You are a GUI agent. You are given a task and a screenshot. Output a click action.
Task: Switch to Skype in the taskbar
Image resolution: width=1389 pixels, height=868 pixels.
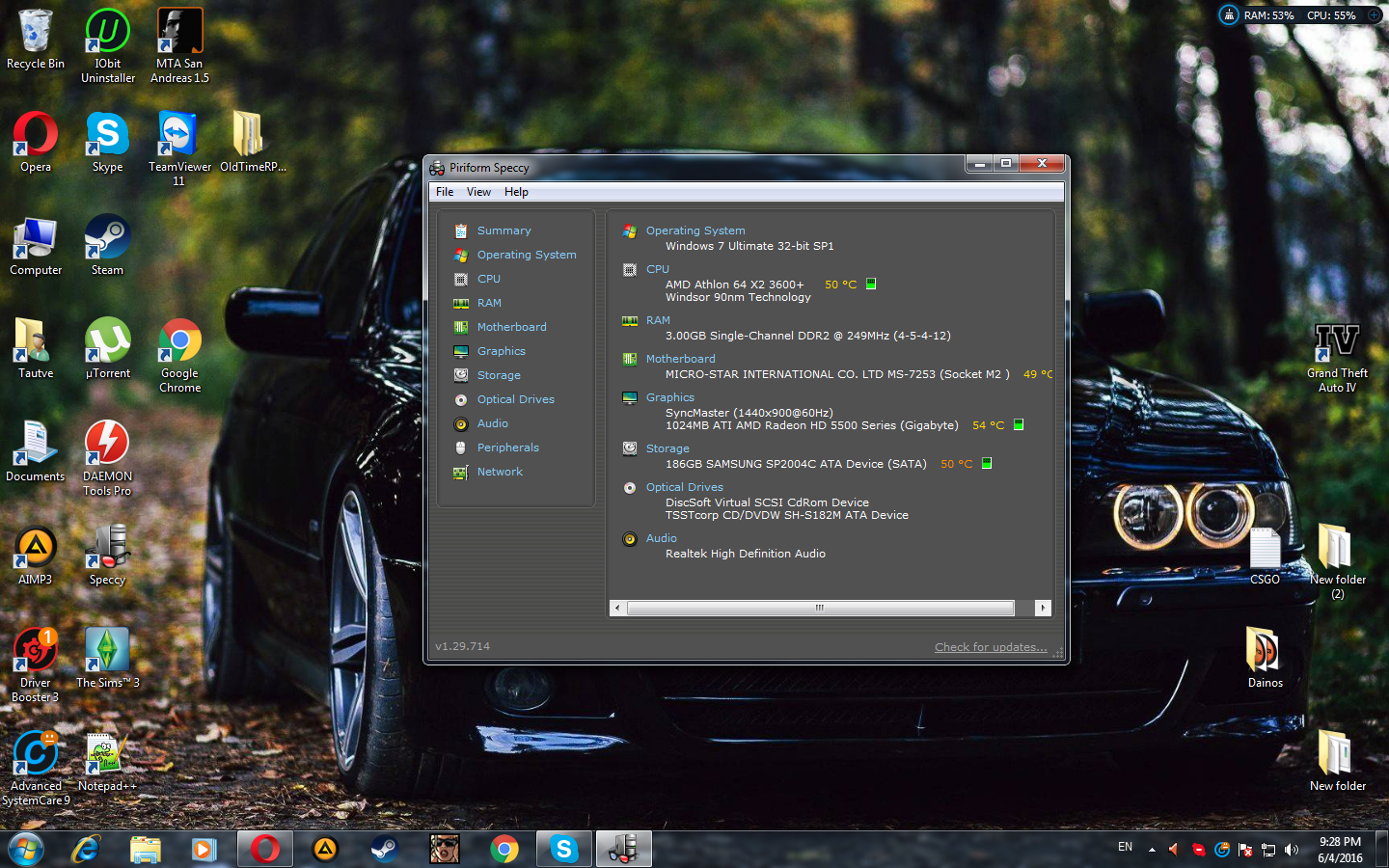(563, 849)
